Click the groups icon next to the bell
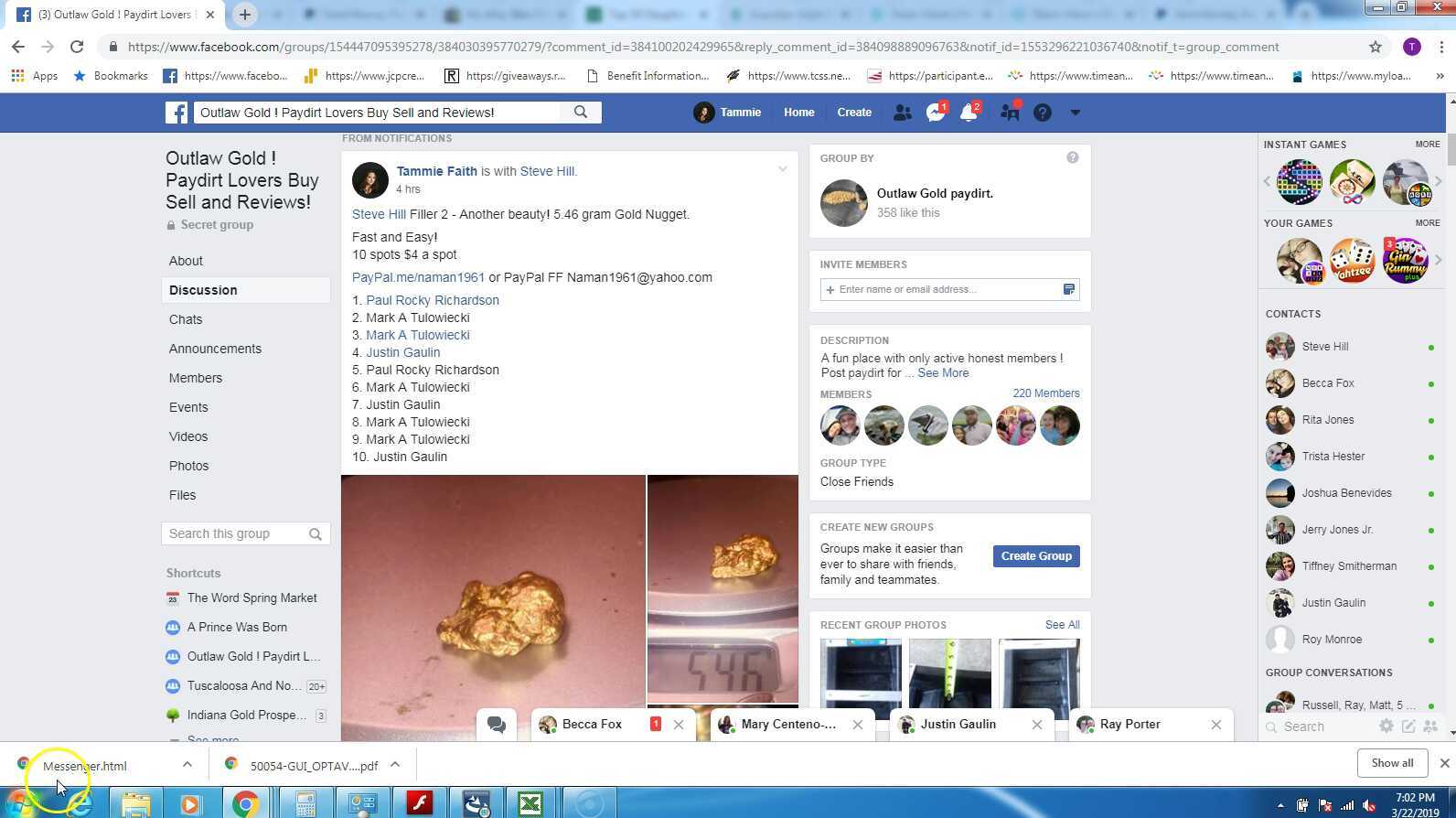Viewport: 1456px width, 818px height. click(1010, 113)
